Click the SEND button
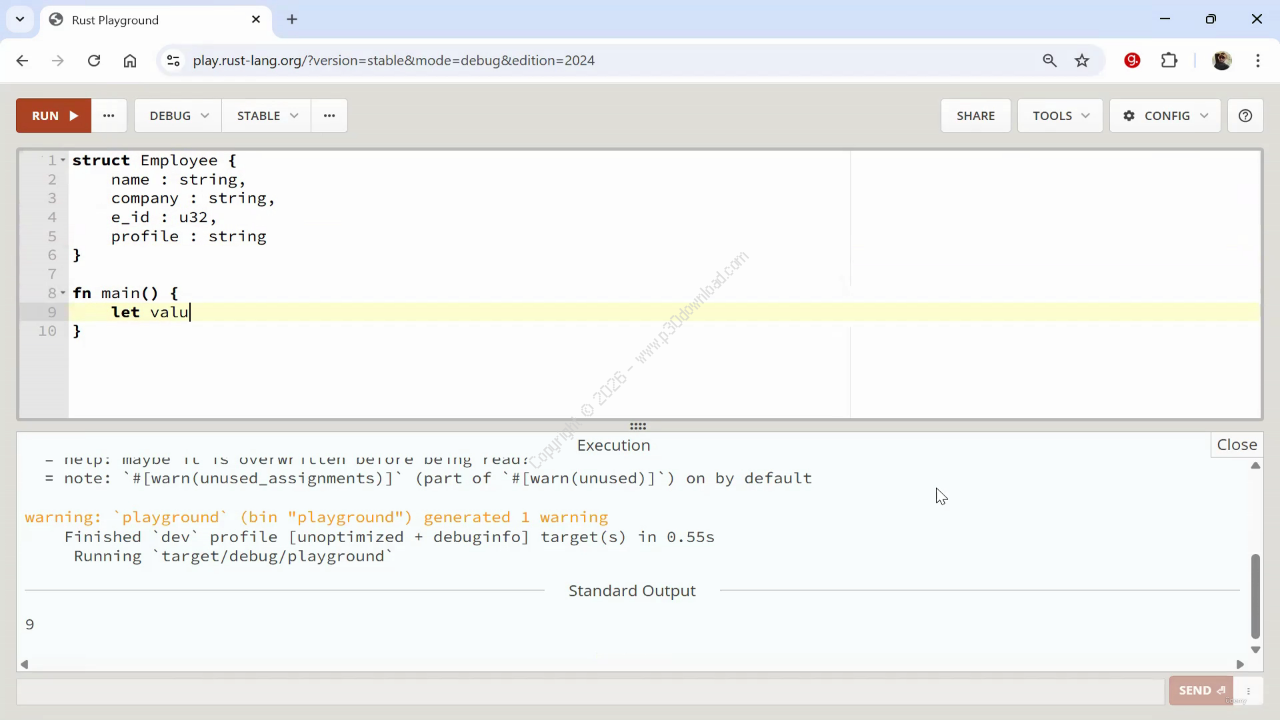 (1201, 691)
